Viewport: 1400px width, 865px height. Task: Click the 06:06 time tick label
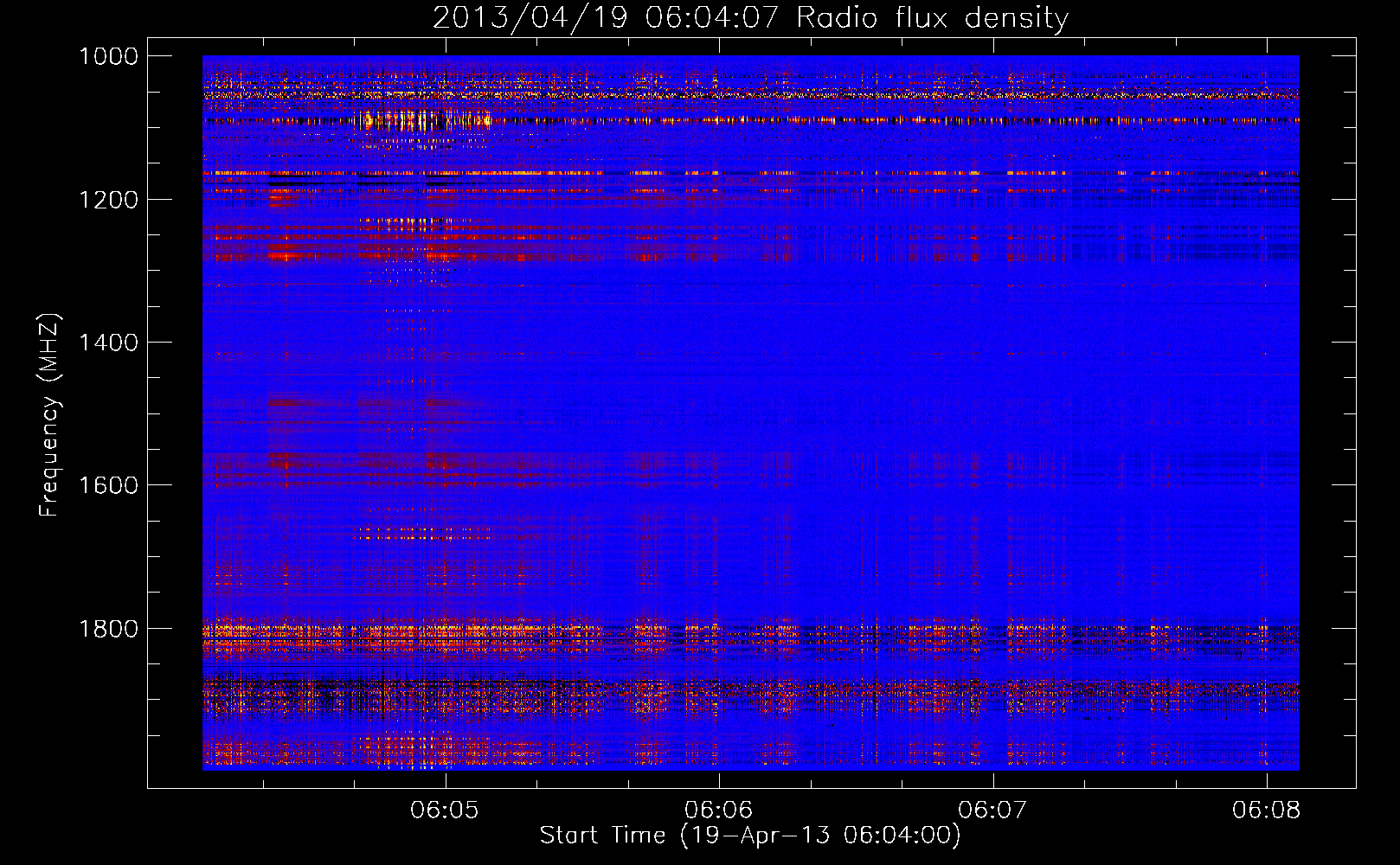tap(719, 811)
